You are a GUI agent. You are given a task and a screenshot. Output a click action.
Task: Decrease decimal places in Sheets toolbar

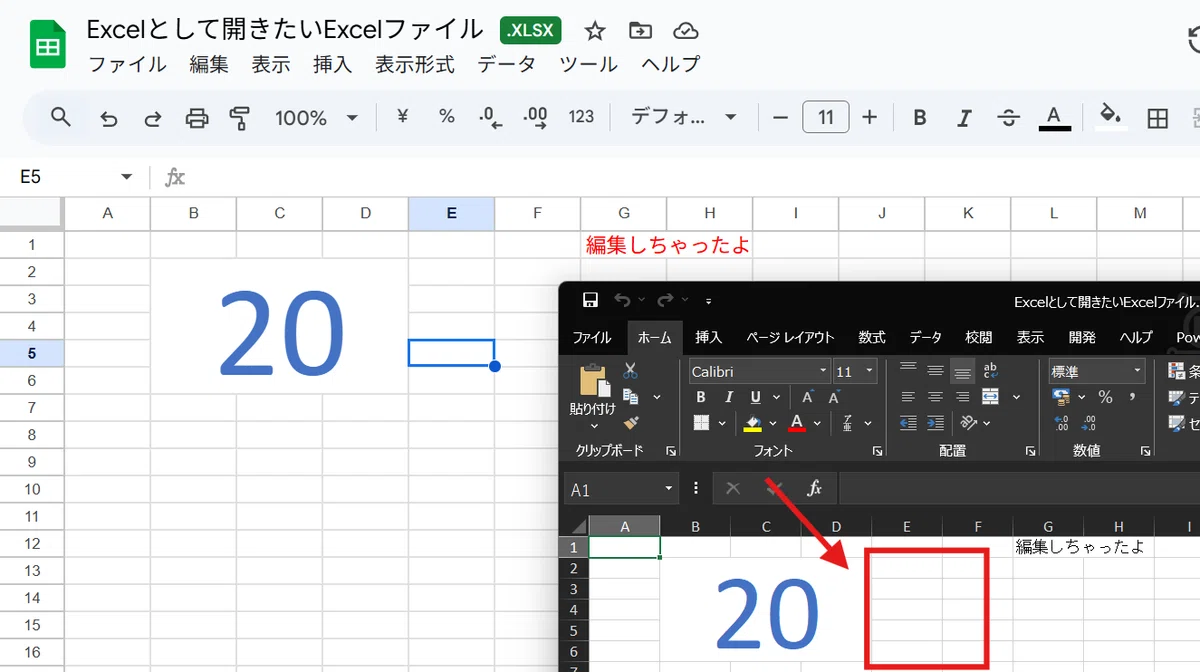[490, 118]
